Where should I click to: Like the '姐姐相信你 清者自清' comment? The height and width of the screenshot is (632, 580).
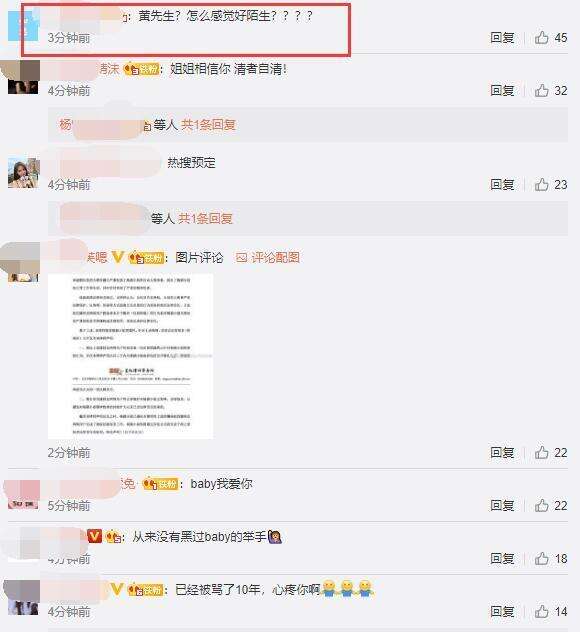pyautogui.click(x=541, y=90)
